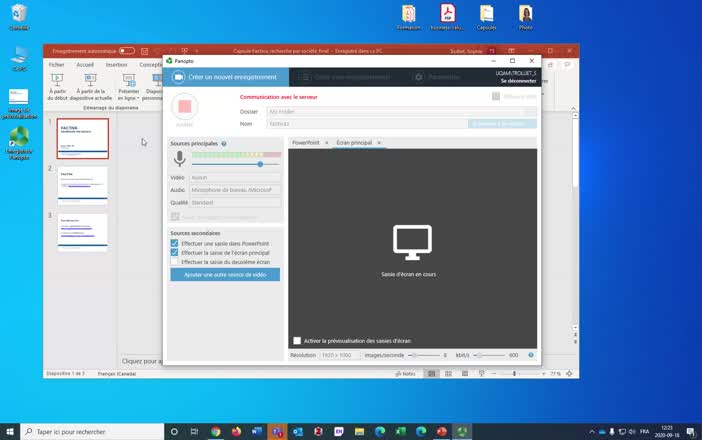Click the À partir du début slideshow icon

(x=57, y=81)
